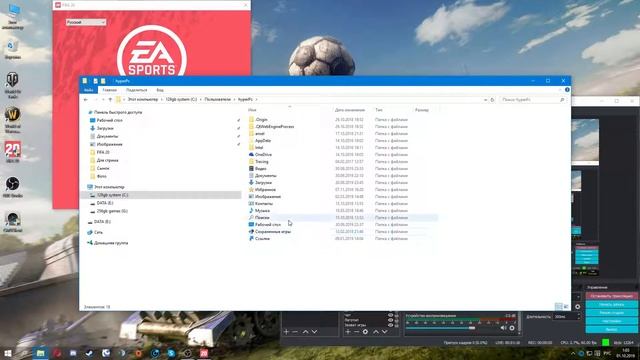
Task: Open OBS source properties gear
Action: (x=365, y=332)
